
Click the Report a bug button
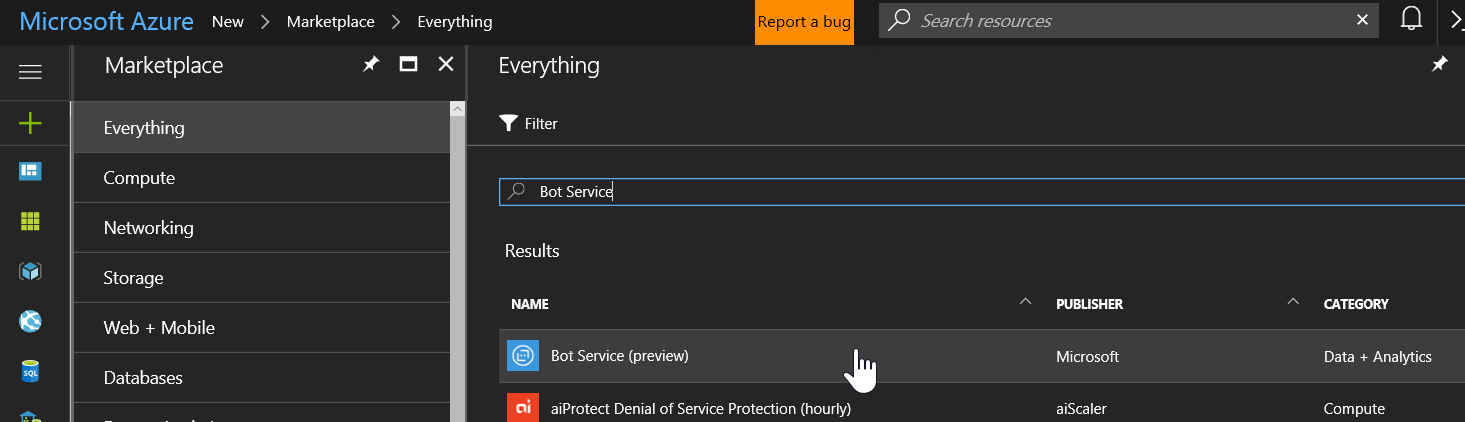coord(804,22)
